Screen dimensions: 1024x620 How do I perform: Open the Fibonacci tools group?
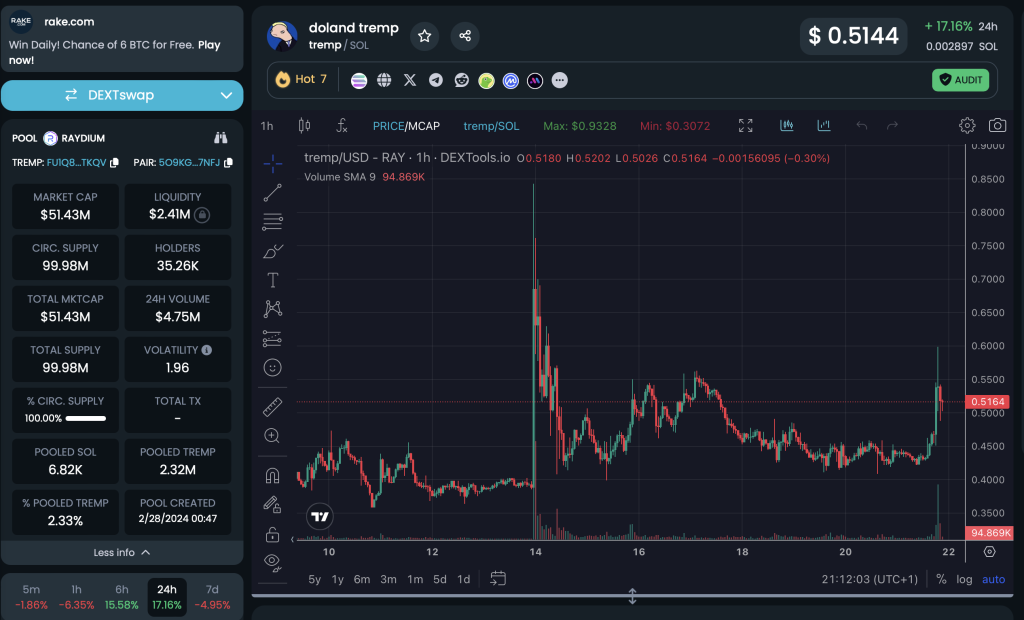tap(272, 221)
